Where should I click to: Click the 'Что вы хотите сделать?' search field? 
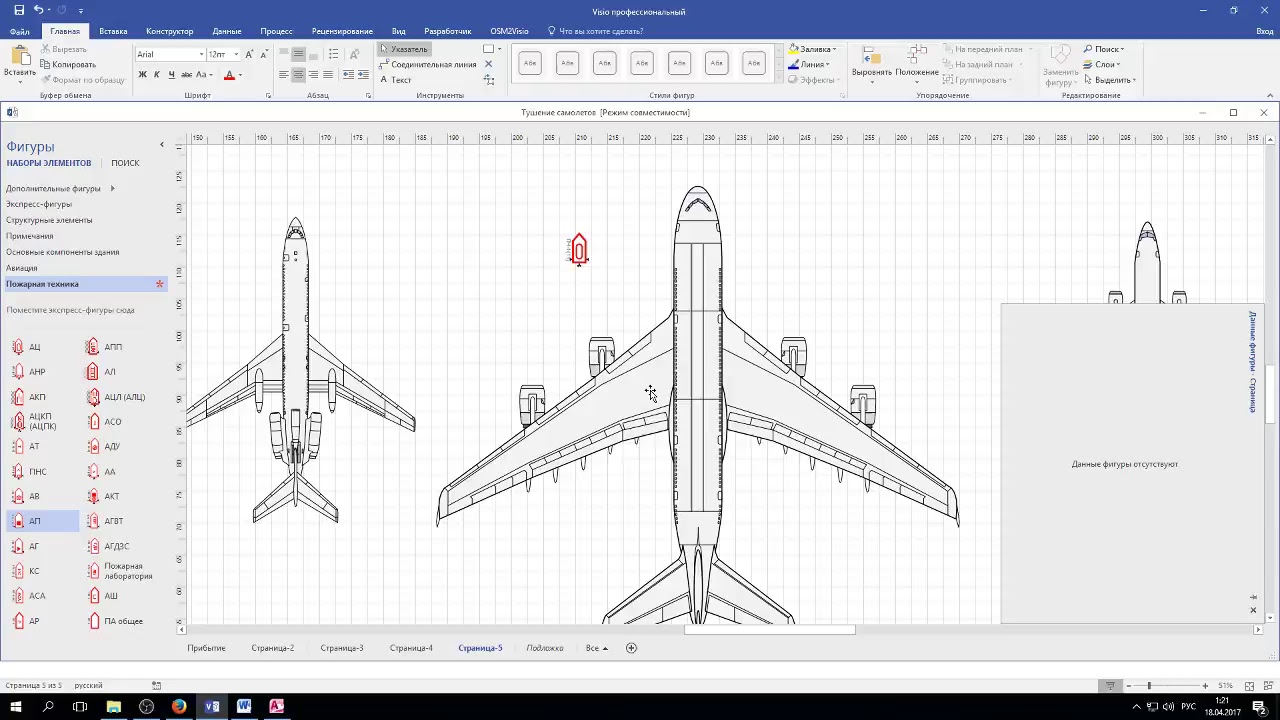(x=600, y=31)
